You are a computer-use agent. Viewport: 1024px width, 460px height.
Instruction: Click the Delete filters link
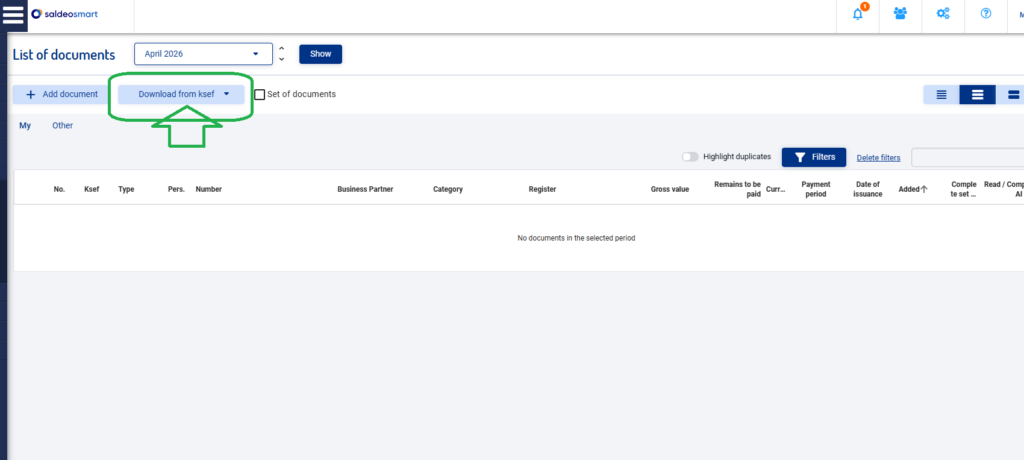pos(878,158)
